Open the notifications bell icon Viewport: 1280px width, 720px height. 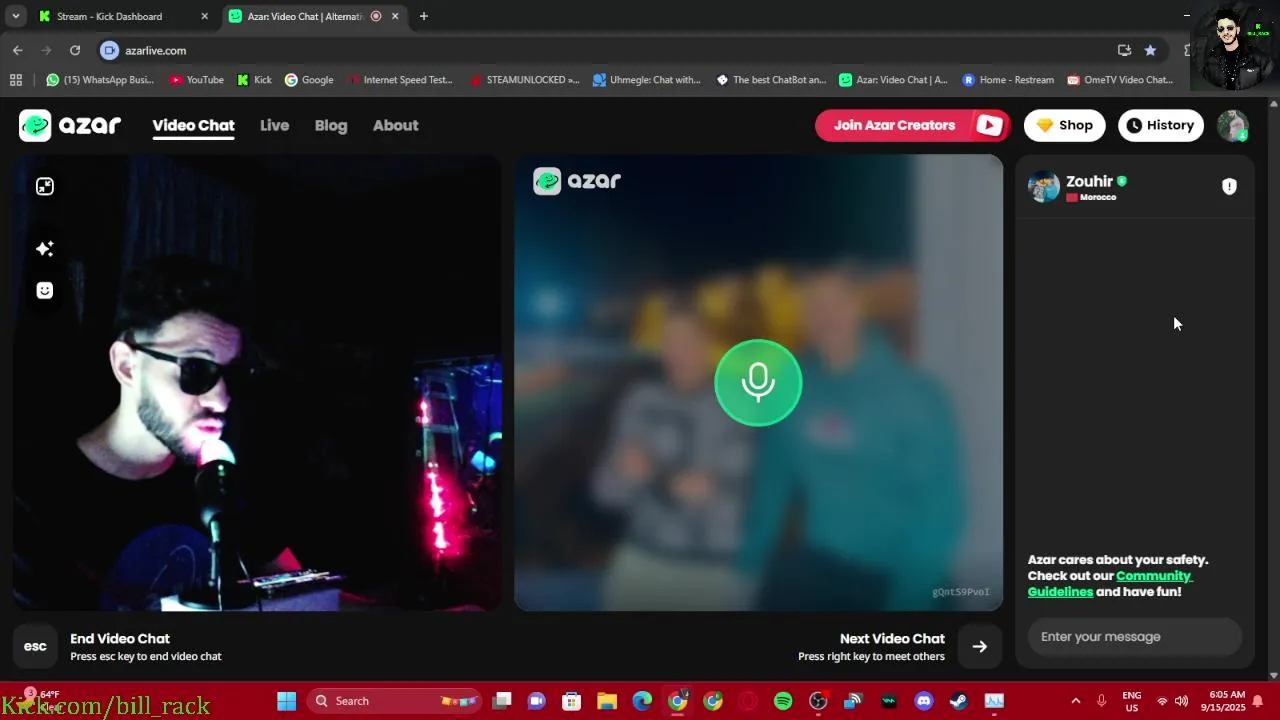(x=1258, y=701)
